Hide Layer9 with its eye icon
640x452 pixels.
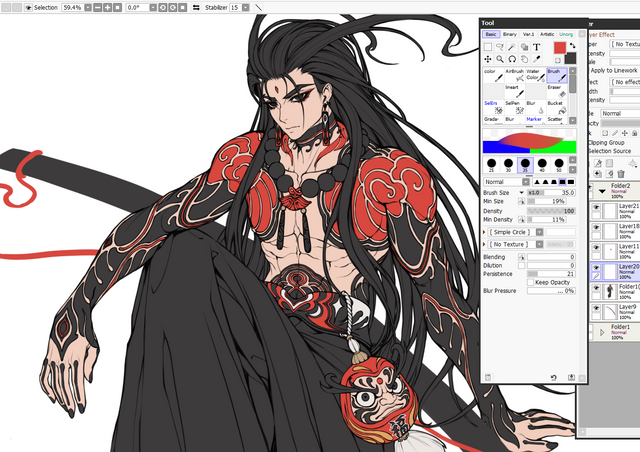tap(596, 308)
